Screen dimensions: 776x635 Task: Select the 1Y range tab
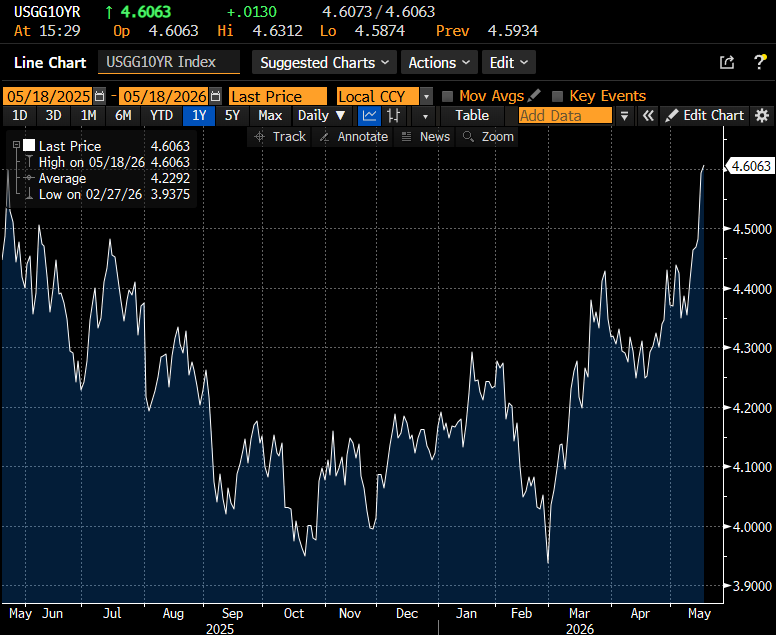click(x=199, y=116)
